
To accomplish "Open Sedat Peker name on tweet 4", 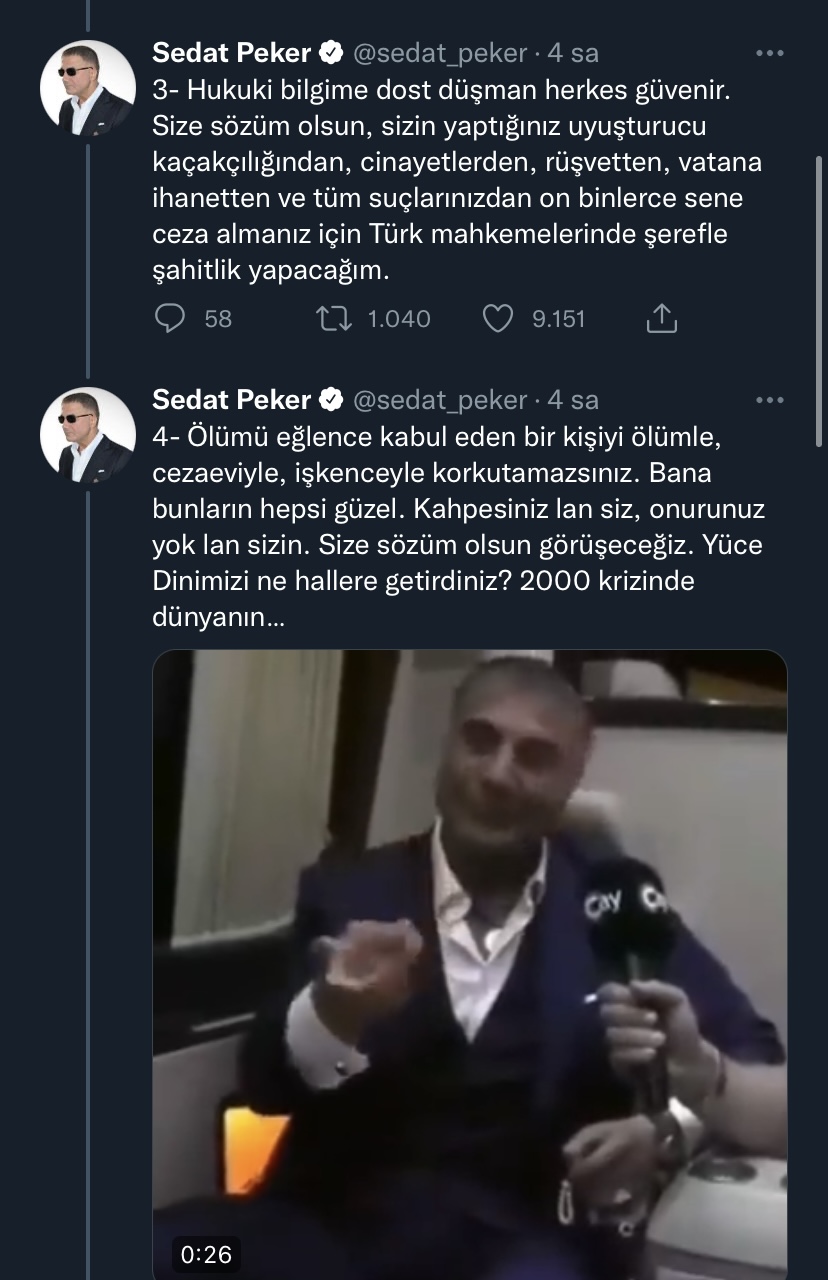I will (x=231, y=400).
